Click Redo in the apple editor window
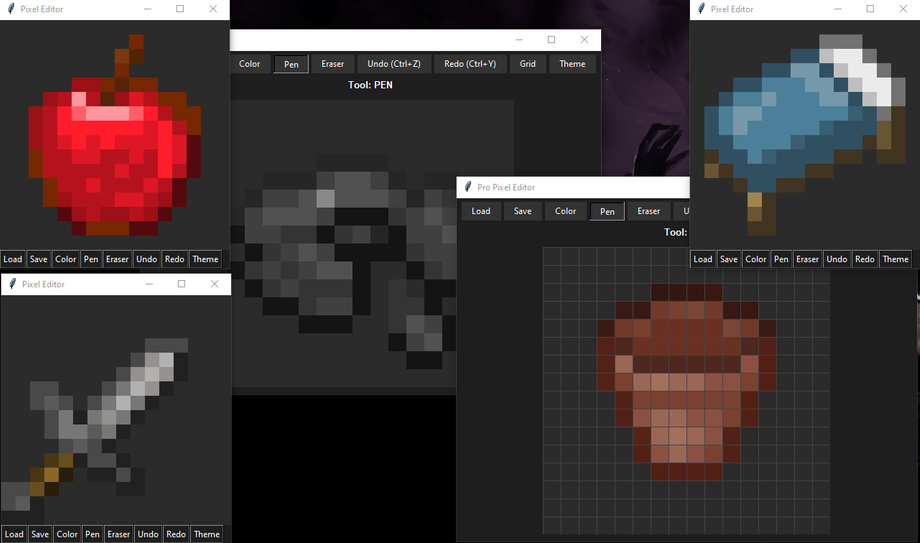This screenshot has height=543, width=920. pos(175,259)
